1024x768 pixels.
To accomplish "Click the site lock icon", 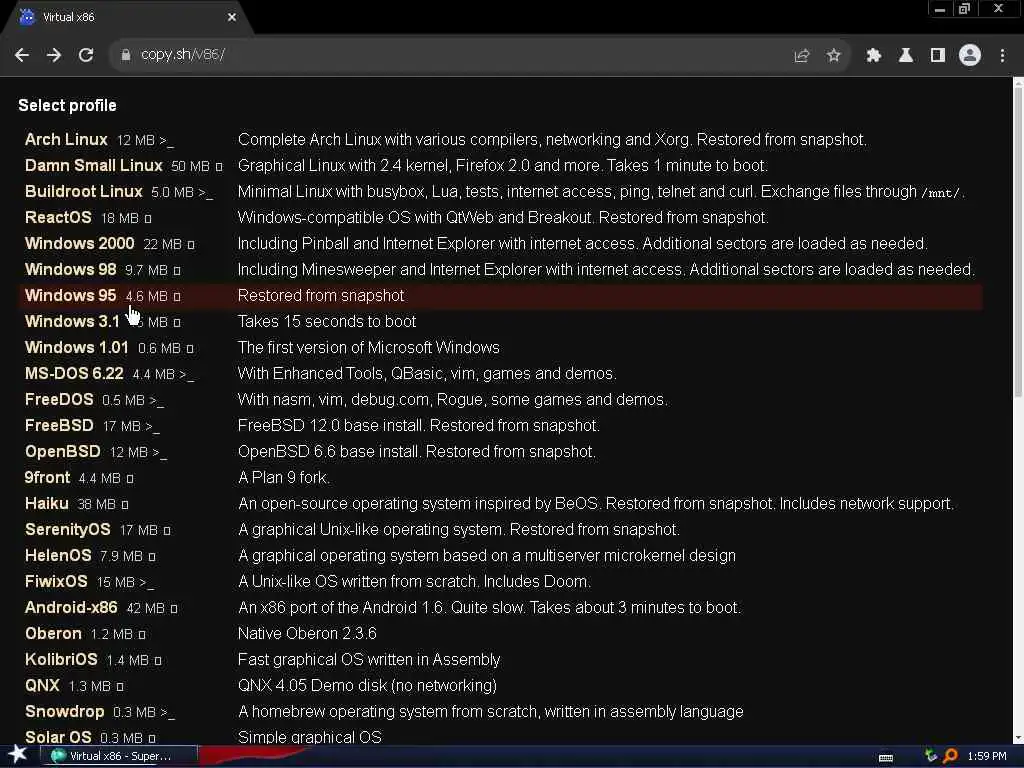I will coord(125,56).
